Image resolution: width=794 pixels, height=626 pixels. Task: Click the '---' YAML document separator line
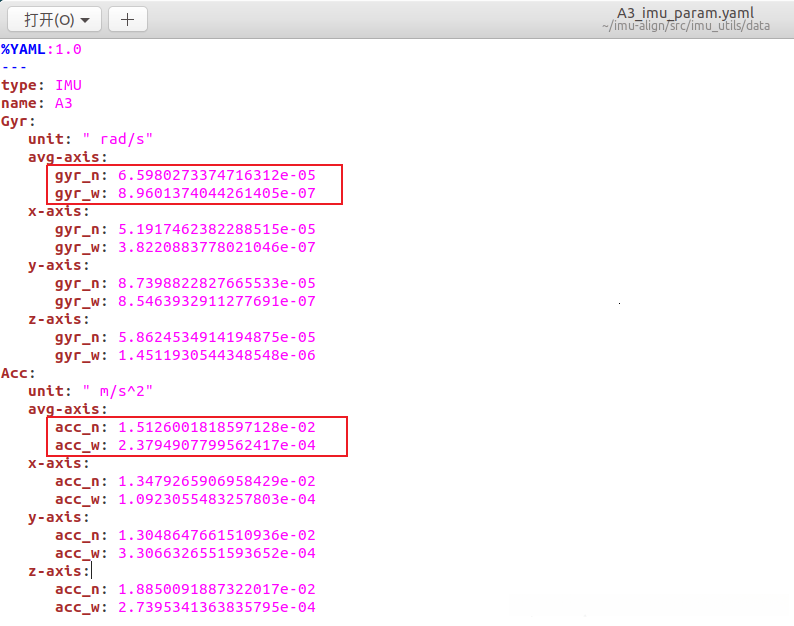click(x=14, y=67)
